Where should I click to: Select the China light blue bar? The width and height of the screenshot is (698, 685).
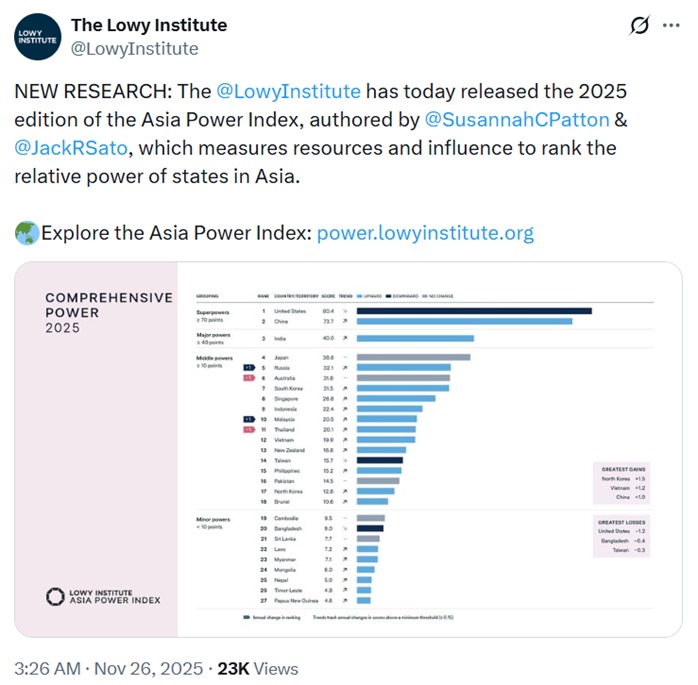[x=464, y=322]
